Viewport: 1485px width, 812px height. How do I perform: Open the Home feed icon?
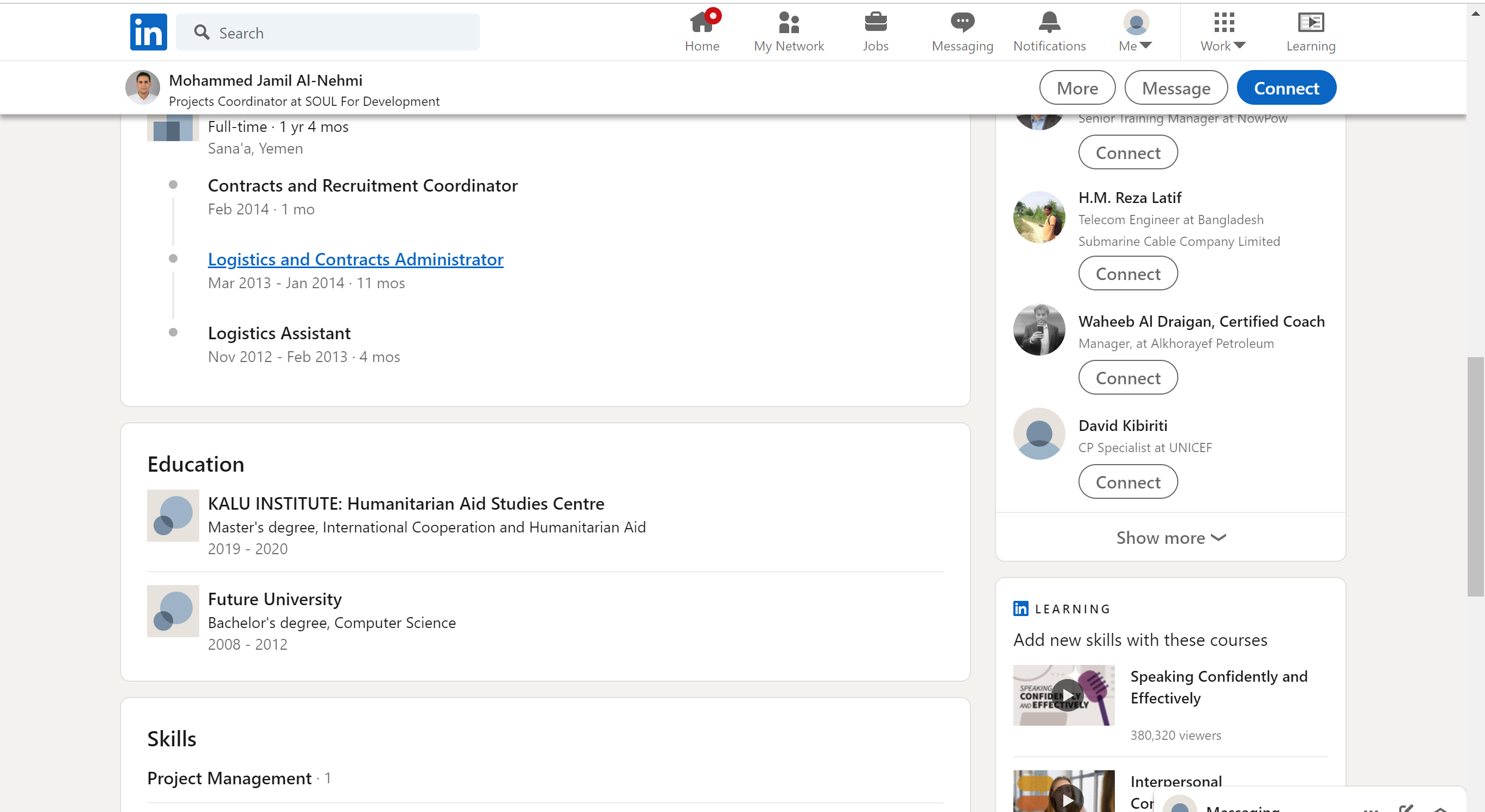tap(702, 23)
